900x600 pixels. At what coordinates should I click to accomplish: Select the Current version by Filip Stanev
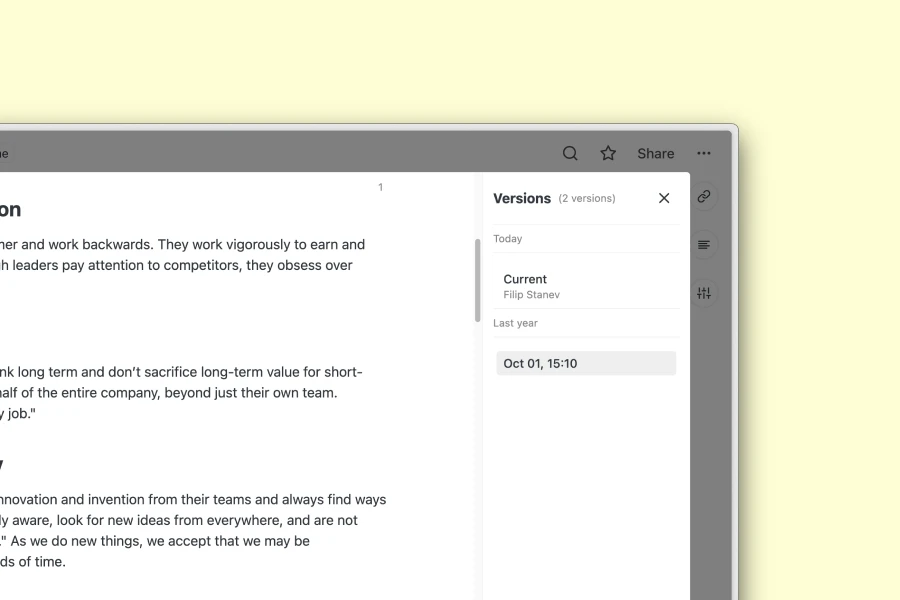[x=586, y=286]
